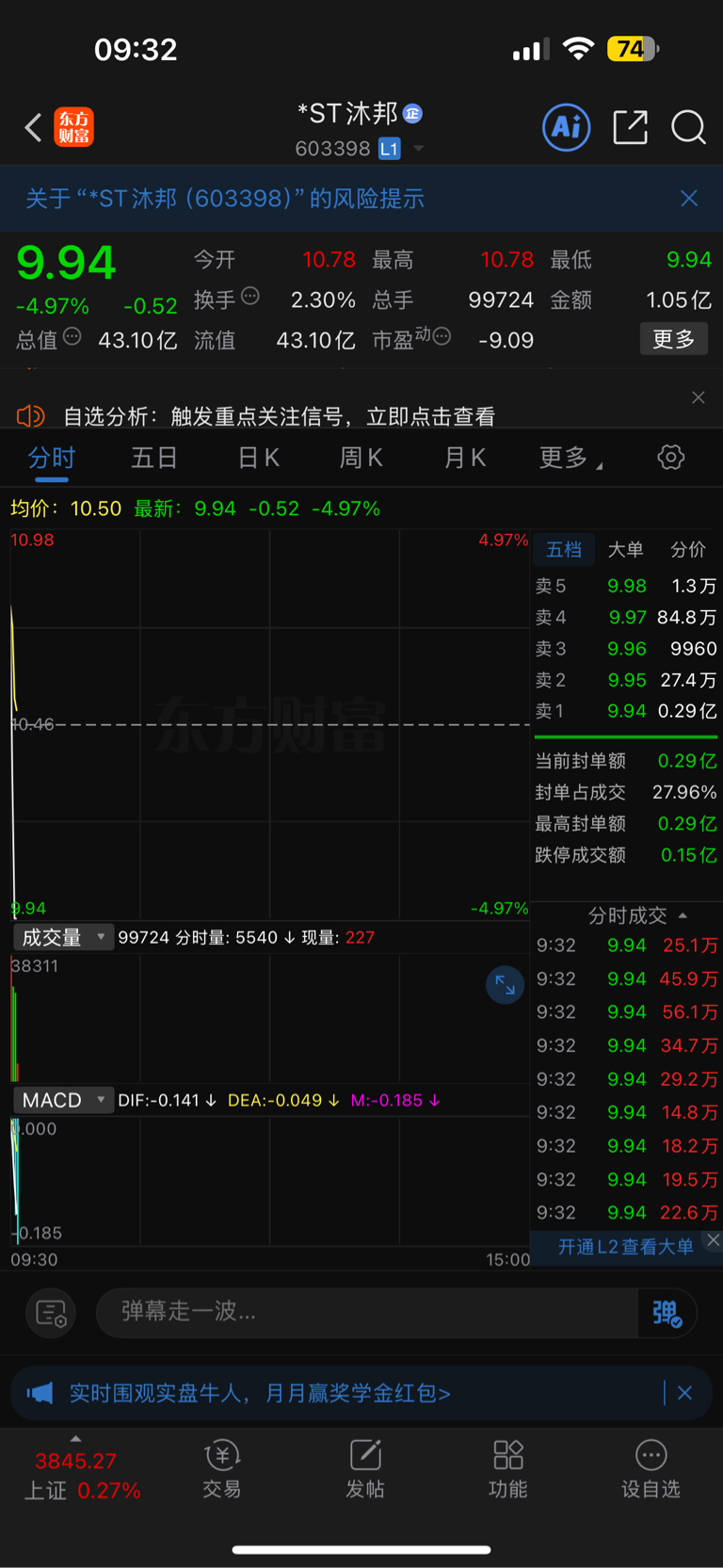This screenshot has height=1568, width=723.
Task: Switch to the 分时 tab
Action: 52,458
